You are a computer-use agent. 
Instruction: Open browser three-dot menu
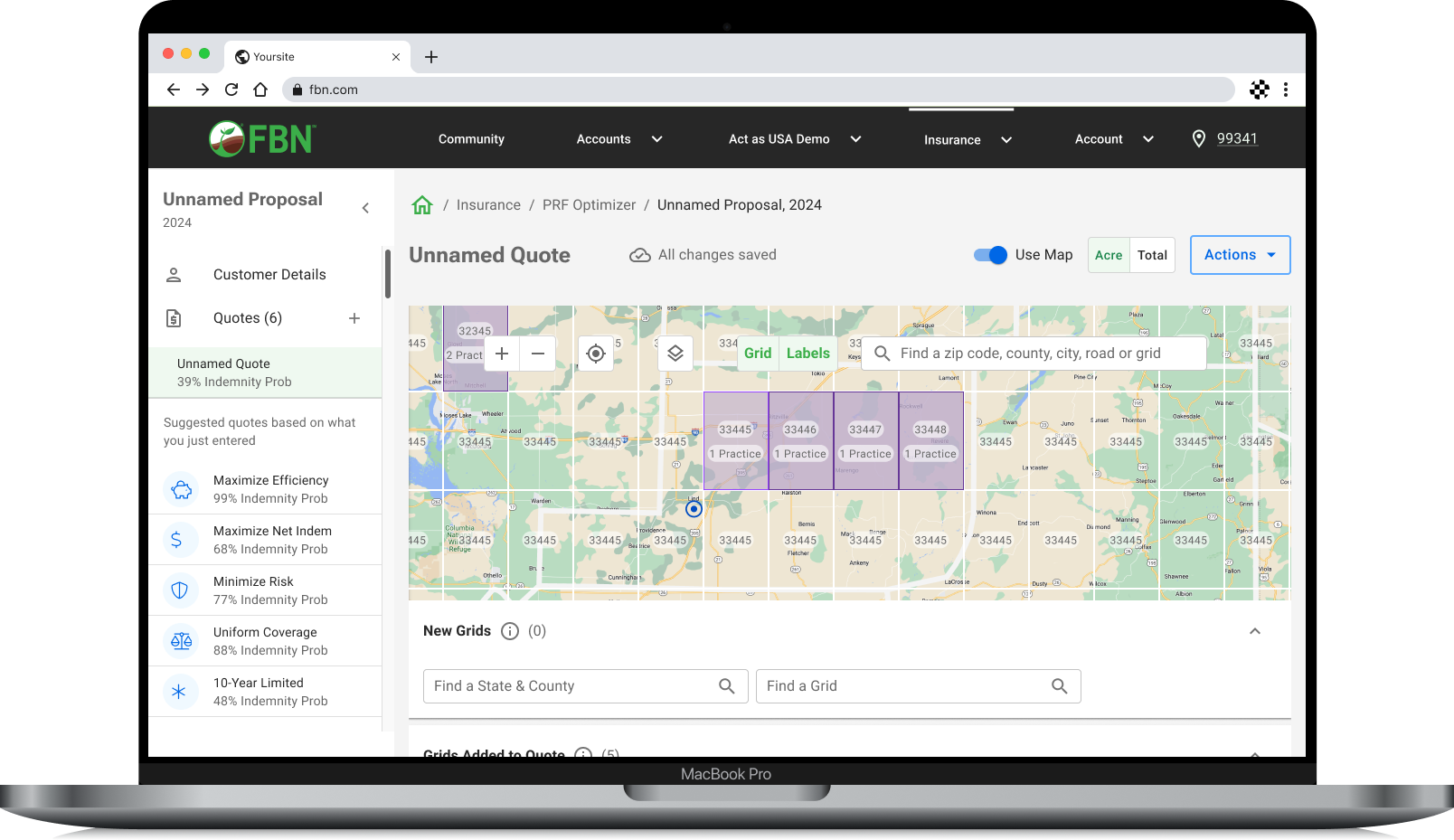click(x=1286, y=90)
